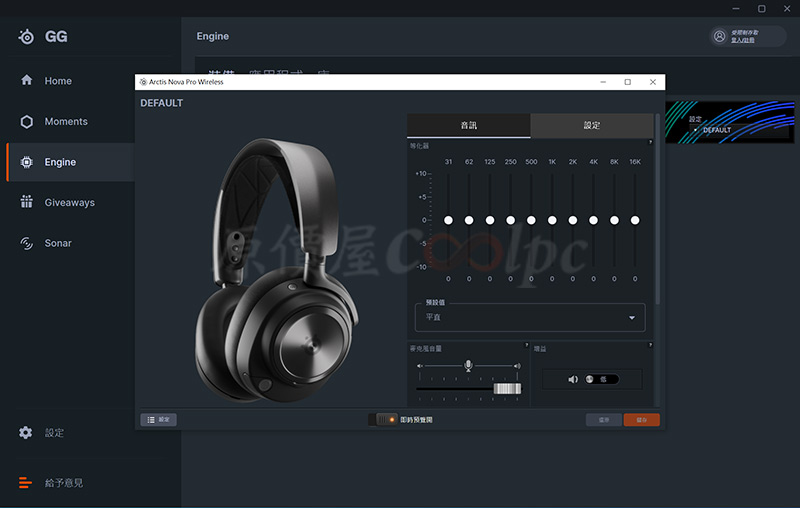Toggle the live preview switch
This screenshot has height=508, width=800.
[x=383, y=420]
